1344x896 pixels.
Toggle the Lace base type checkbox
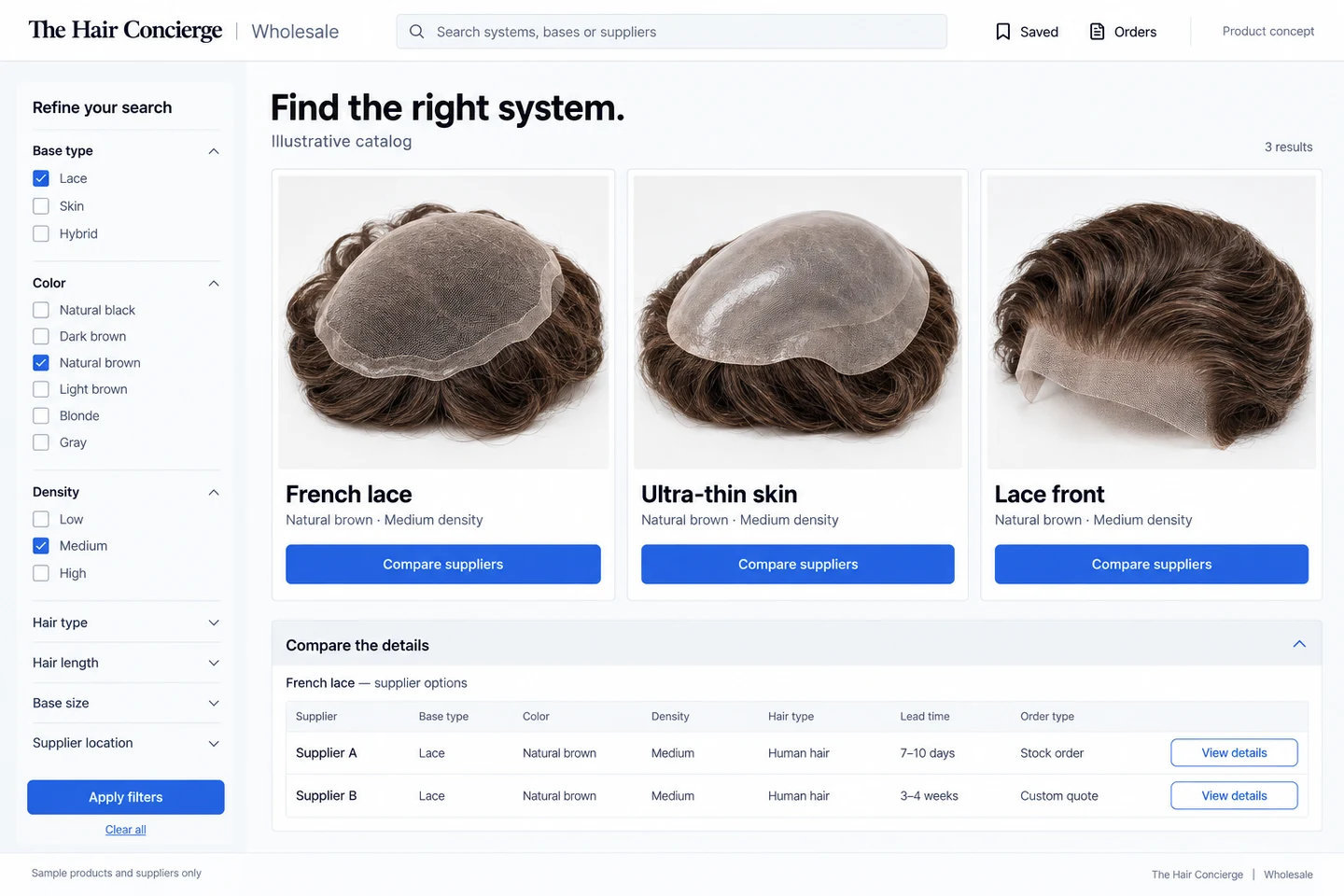(41, 178)
